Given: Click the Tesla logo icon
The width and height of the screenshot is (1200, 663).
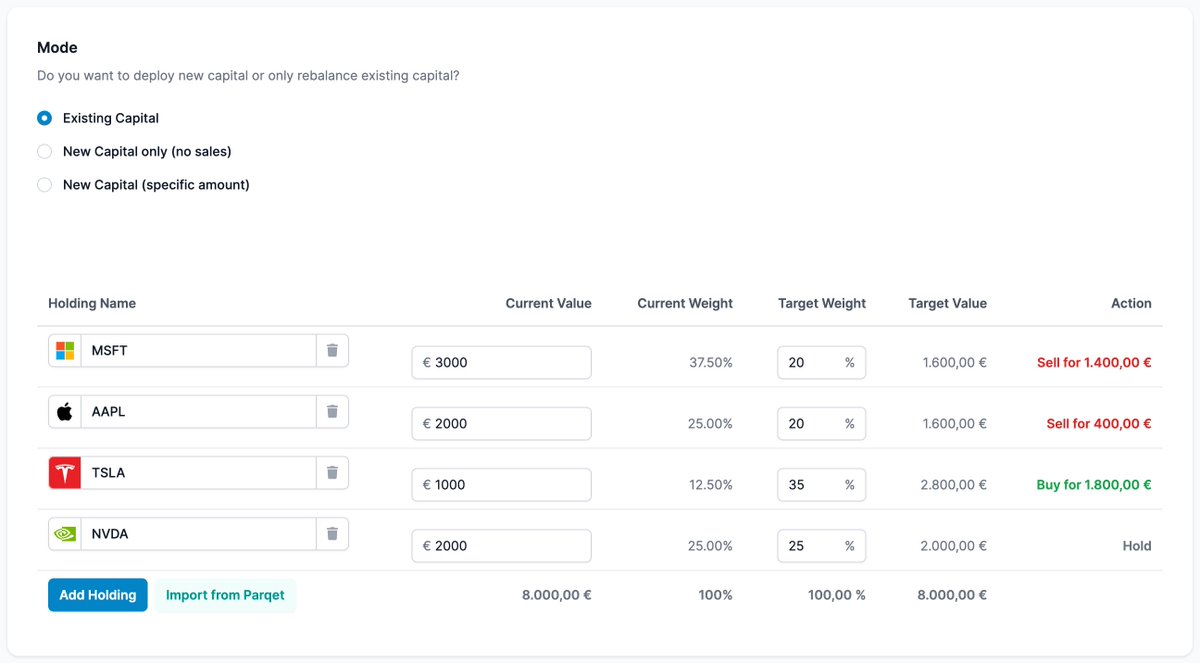Looking at the screenshot, I should click(x=65, y=473).
